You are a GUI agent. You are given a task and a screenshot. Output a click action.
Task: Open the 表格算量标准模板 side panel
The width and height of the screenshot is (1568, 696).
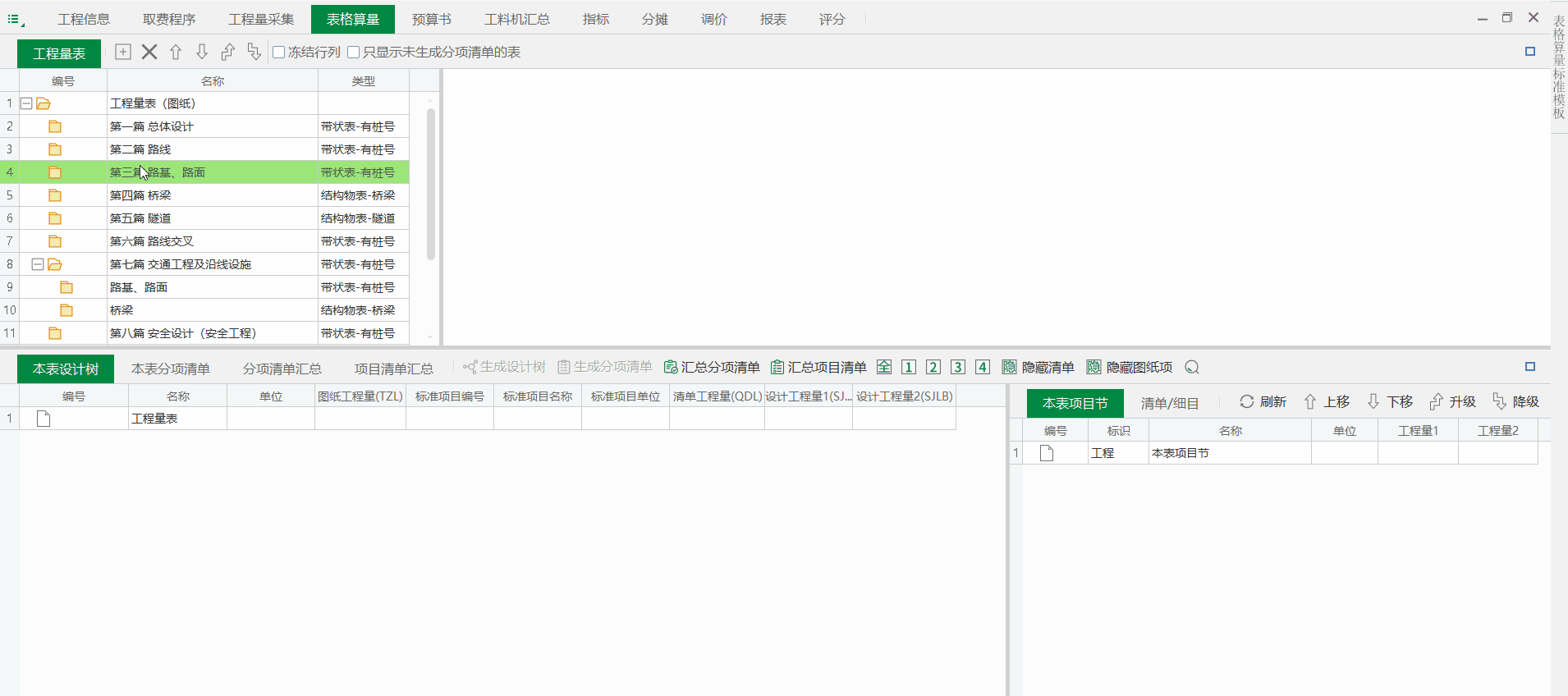tap(1559, 67)
